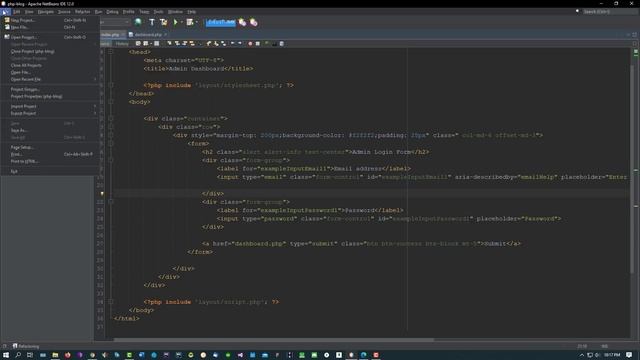Click the second Profile icon after memory bar
Viewport: 640px width, 360px height.
[253, 22]
